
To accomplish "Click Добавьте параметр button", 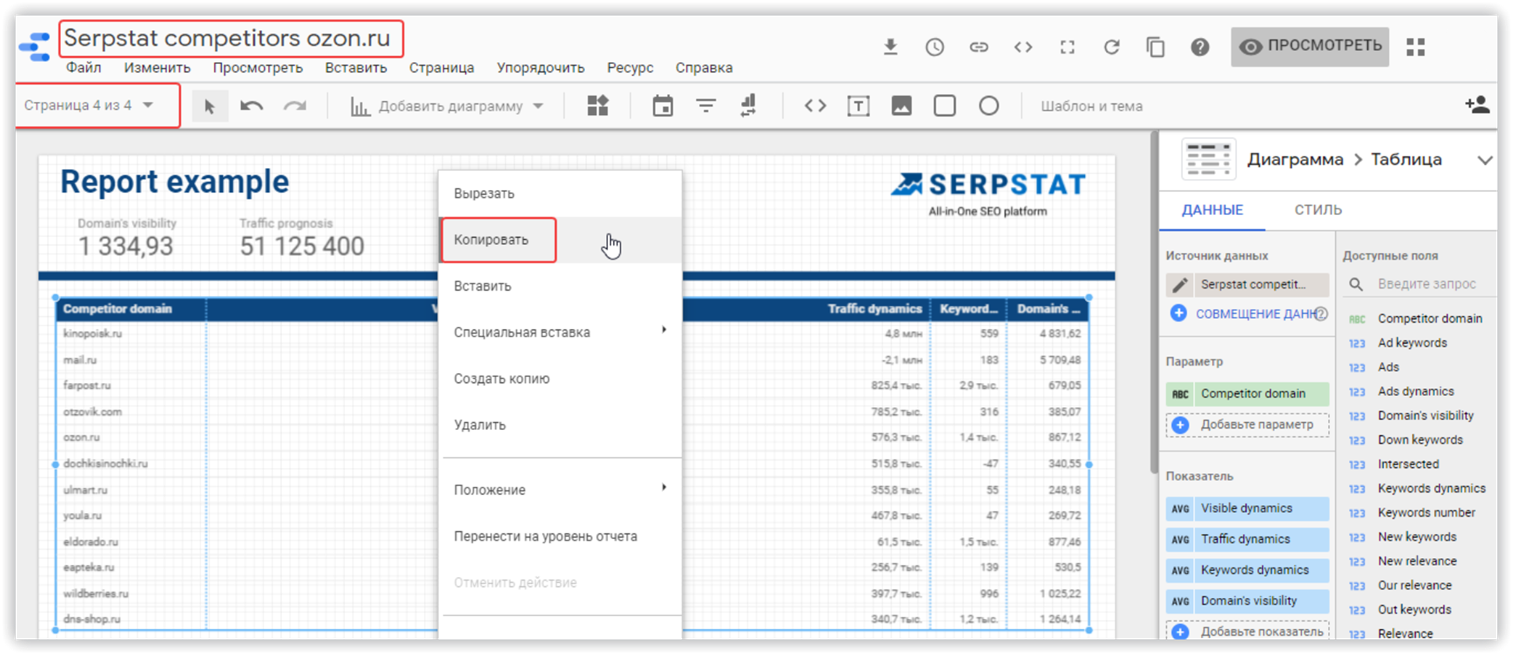I will coord(1247,425).
